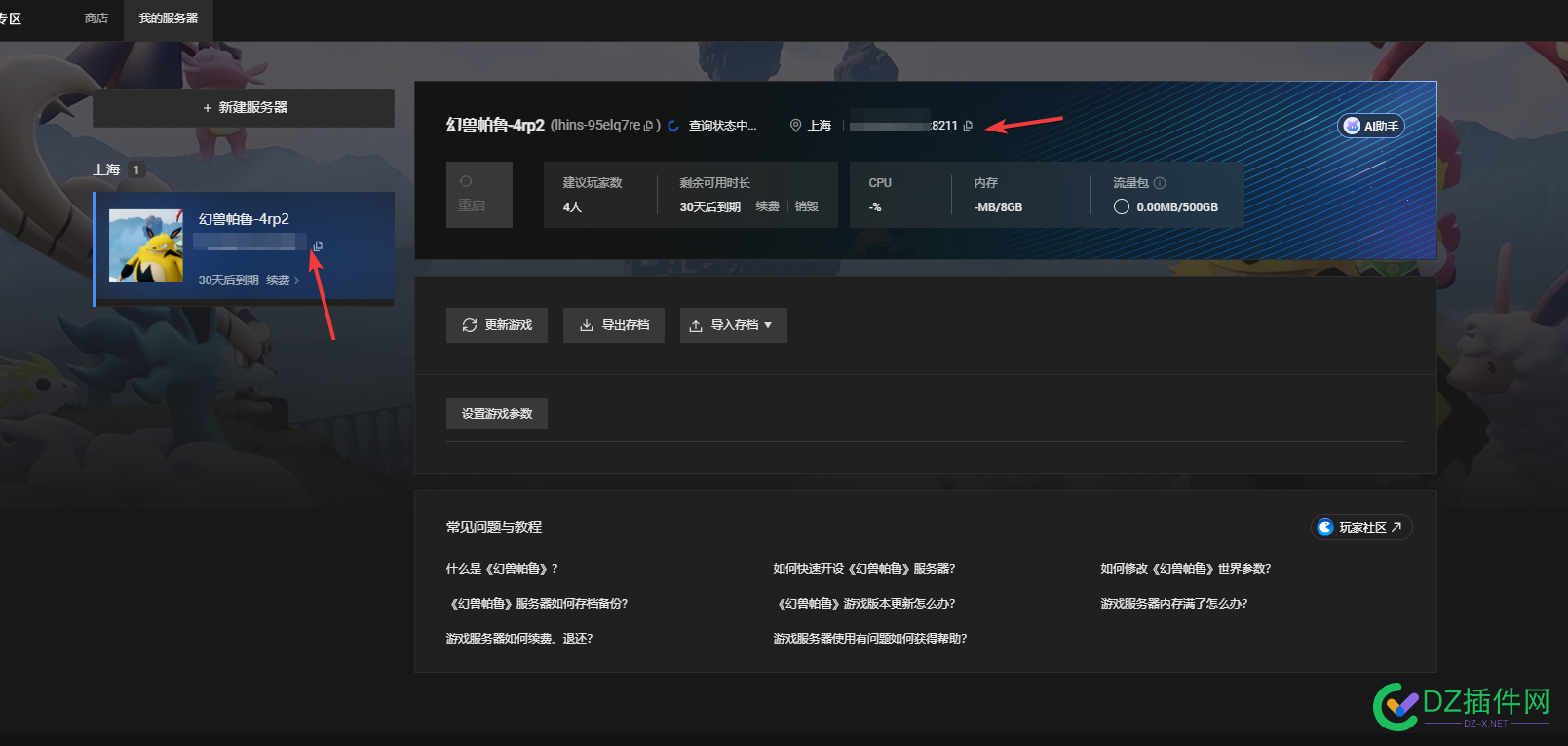Open FAQ 《幻兽帕鲁》游戏版本更新怎么办?

864,604
